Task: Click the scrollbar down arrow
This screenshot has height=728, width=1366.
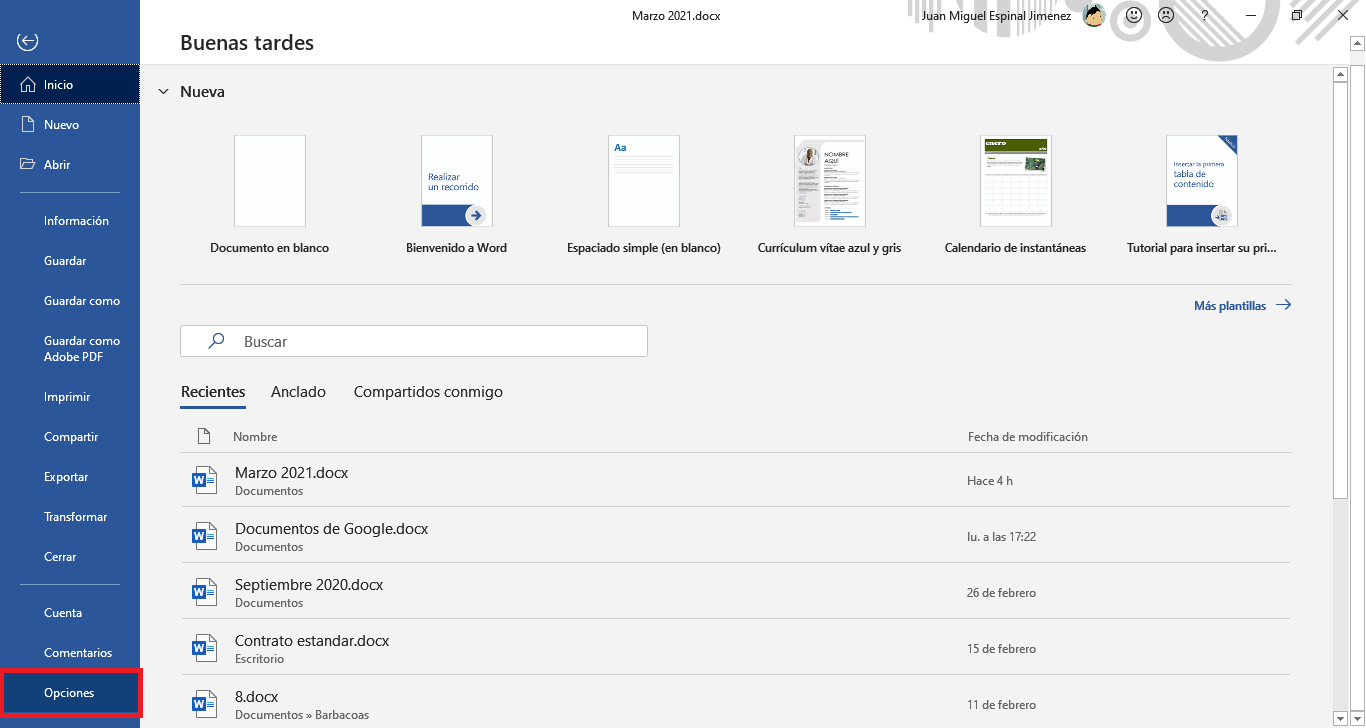Action: point(1341,718)
